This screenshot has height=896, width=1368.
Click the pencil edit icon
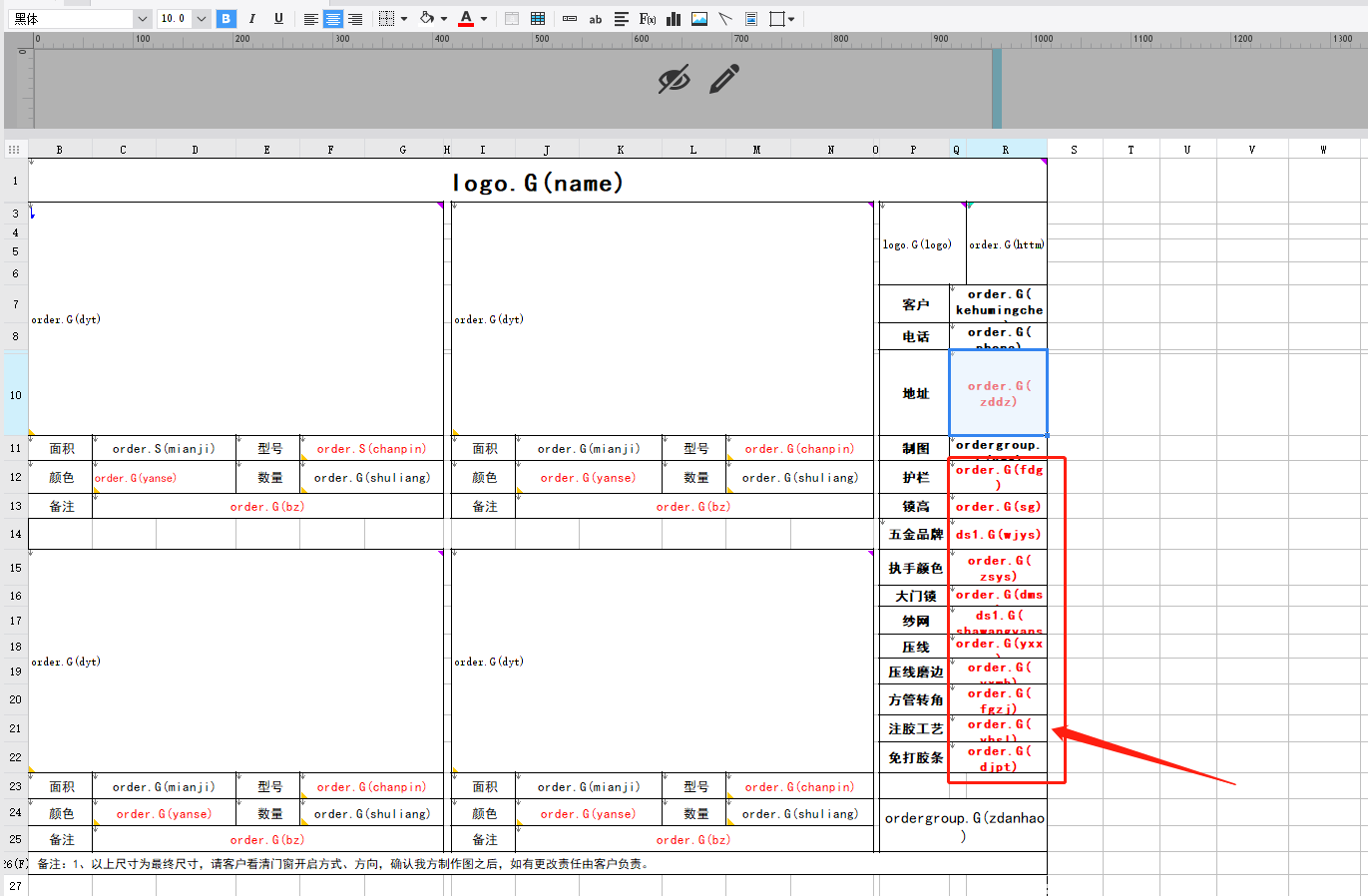[x=724, y=79]
